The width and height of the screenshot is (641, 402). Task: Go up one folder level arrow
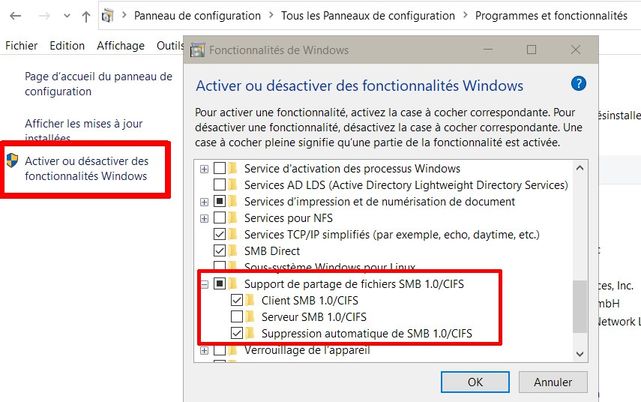click(x=86, y=16)
